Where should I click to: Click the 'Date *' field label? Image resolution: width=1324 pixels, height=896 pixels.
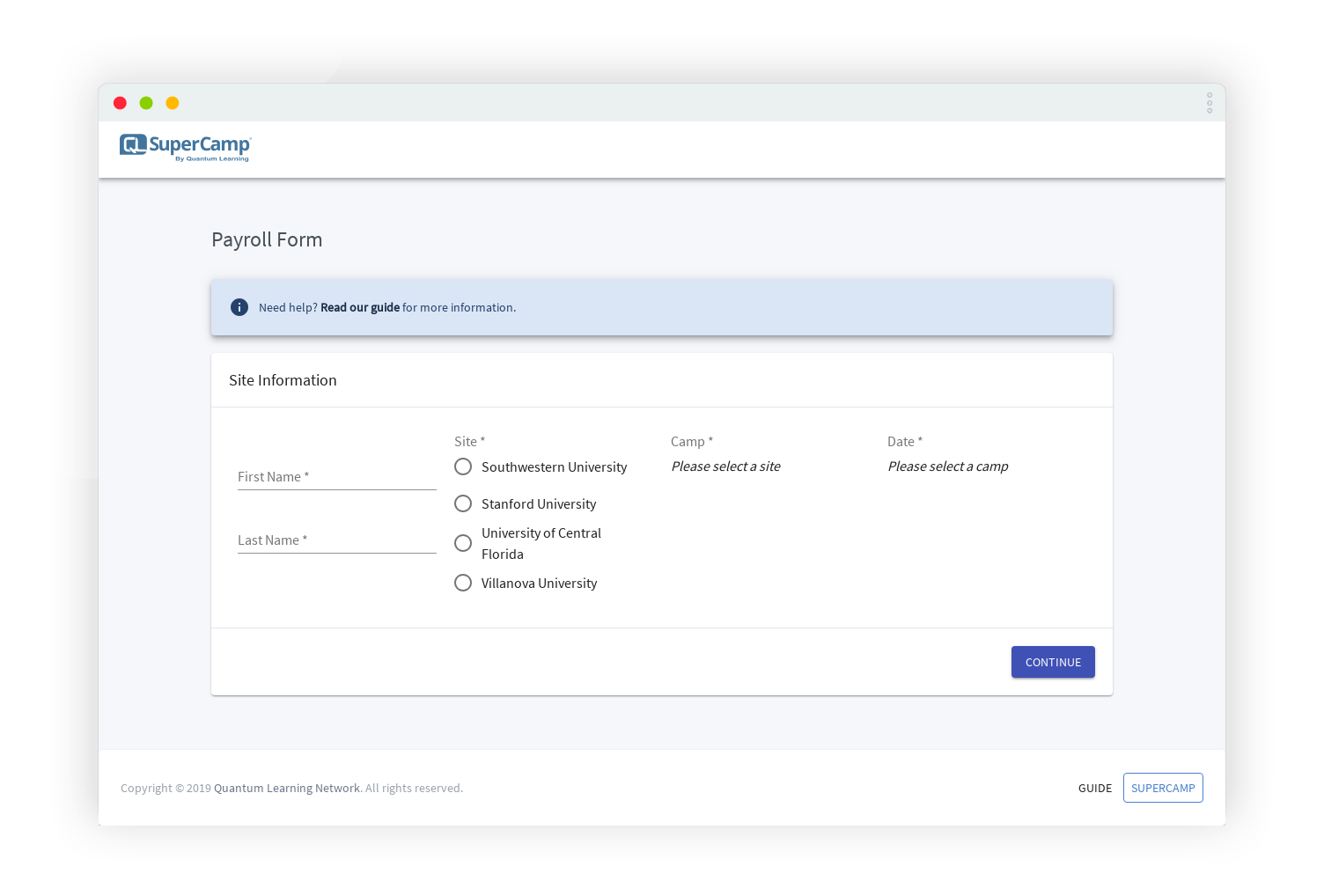[905, 441]
